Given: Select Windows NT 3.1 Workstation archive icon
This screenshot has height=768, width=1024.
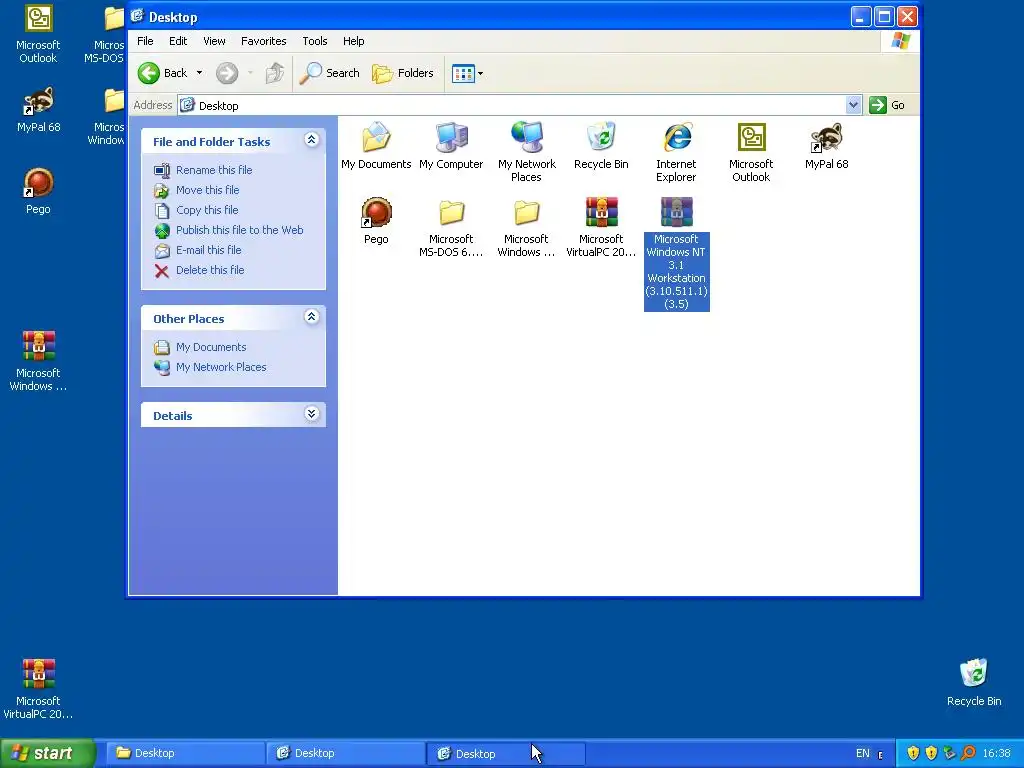Looking at the screenshot, I should pyautogui.click(x=677, y=213).
